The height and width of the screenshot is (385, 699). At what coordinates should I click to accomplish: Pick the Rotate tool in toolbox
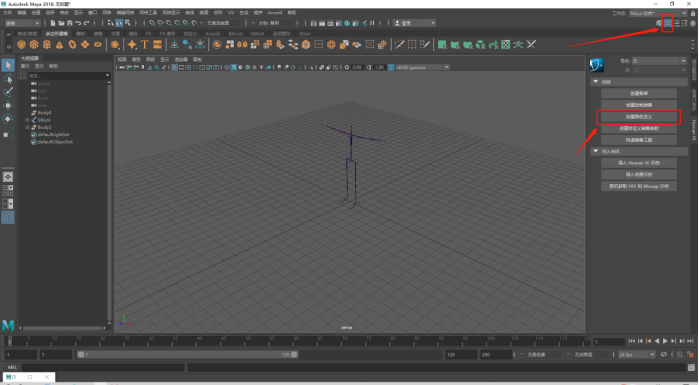coord(8,119)
